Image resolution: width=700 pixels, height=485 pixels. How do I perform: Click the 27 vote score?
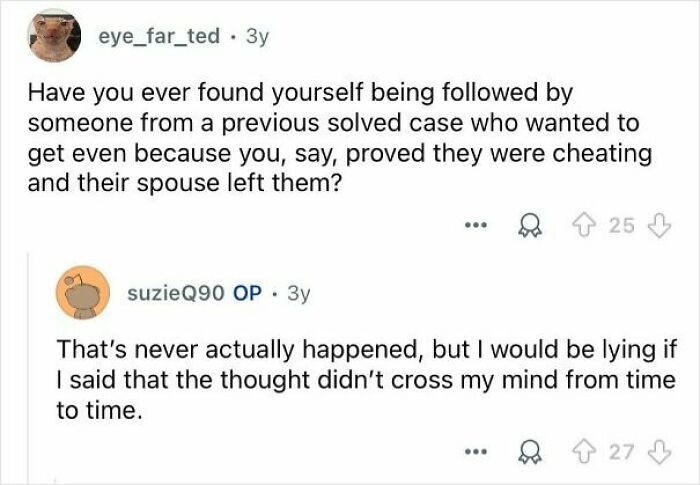coord(622,450)
